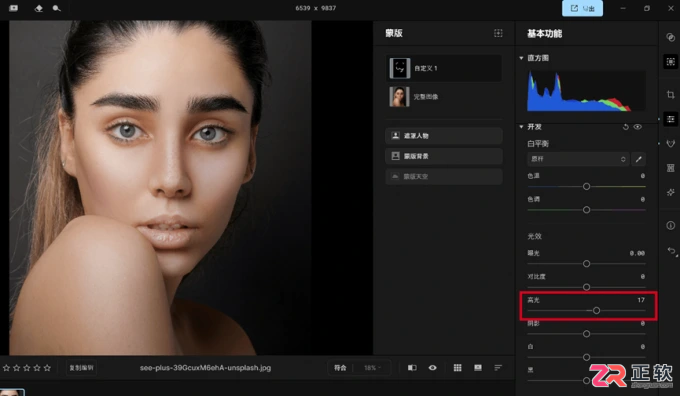The width and height of the screenshot is (680, 396).
Task: Click the image icon at top-left corner
Action: [x=13, y=8]
